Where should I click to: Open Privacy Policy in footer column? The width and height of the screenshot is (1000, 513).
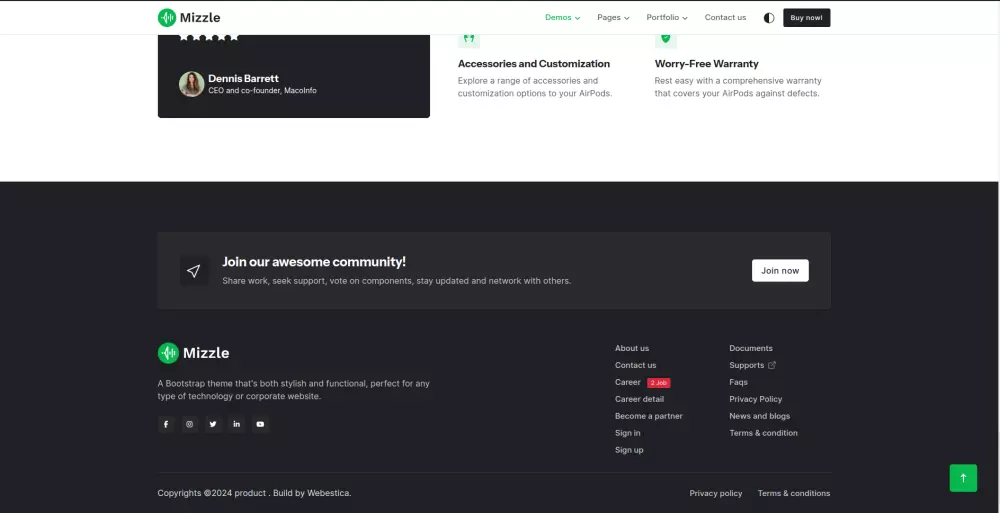pyautogui.click(x=756, y=399)
